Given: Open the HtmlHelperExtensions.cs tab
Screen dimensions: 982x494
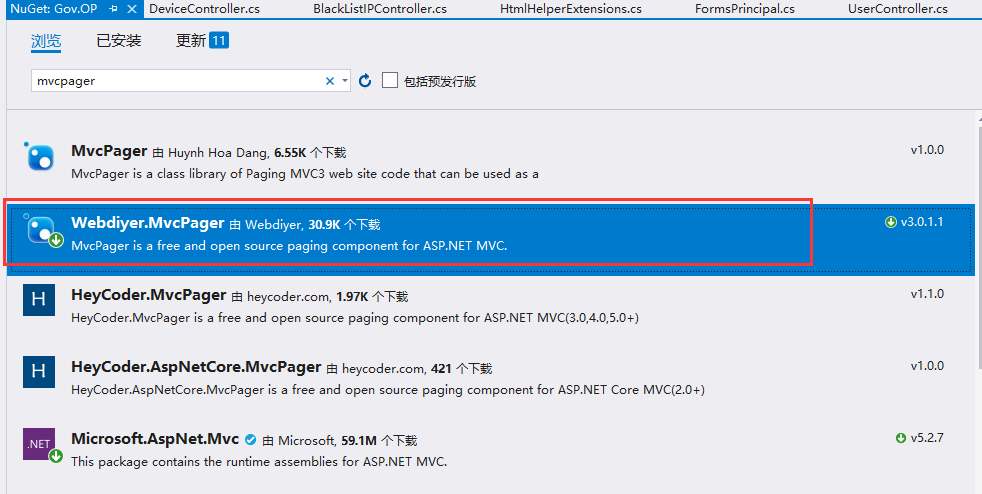Looking at the screenshot, I should pos(571,9).
